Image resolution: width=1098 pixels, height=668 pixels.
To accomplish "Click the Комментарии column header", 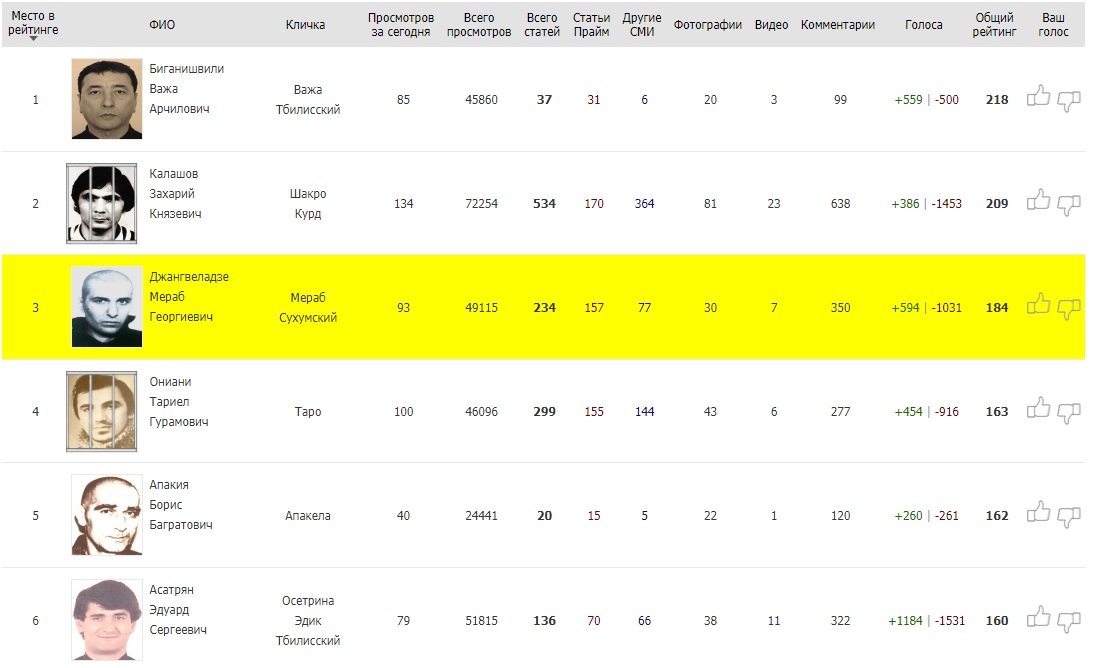I will [x=838, y=25].
